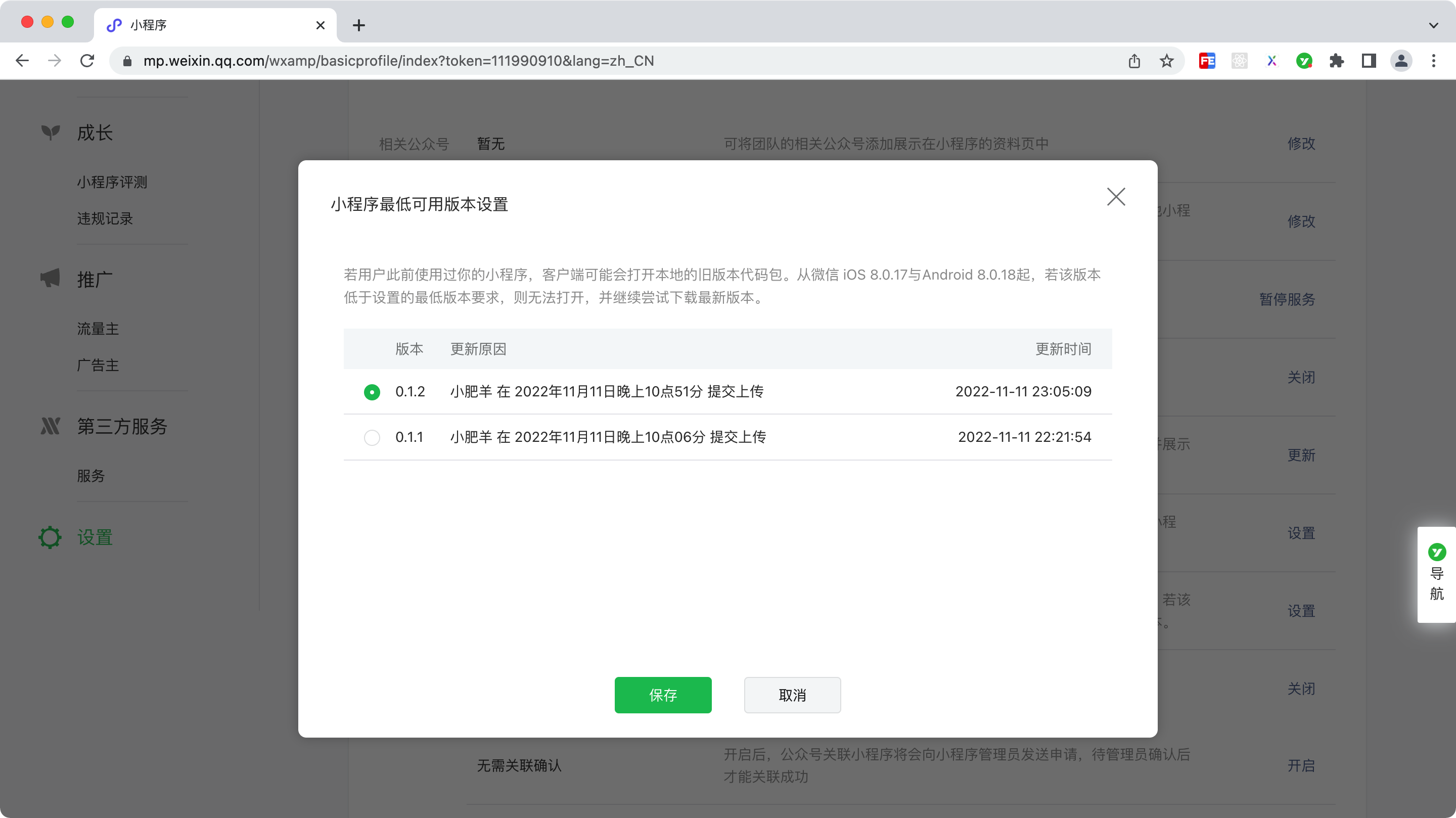Select version 0.1.1 radio button

click(372, 437)
